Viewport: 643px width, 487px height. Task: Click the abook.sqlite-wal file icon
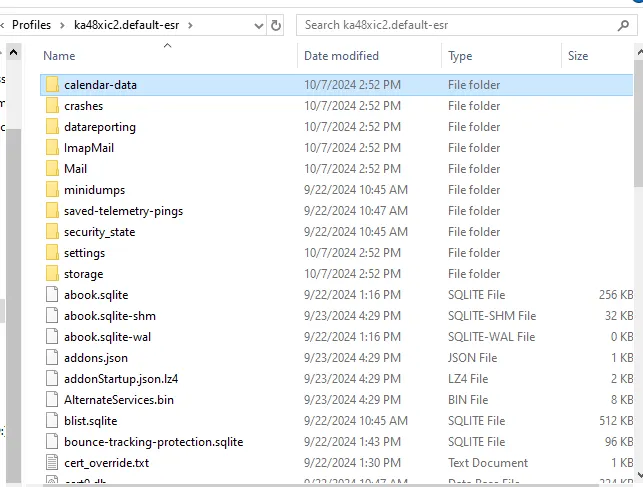point(52,337)
